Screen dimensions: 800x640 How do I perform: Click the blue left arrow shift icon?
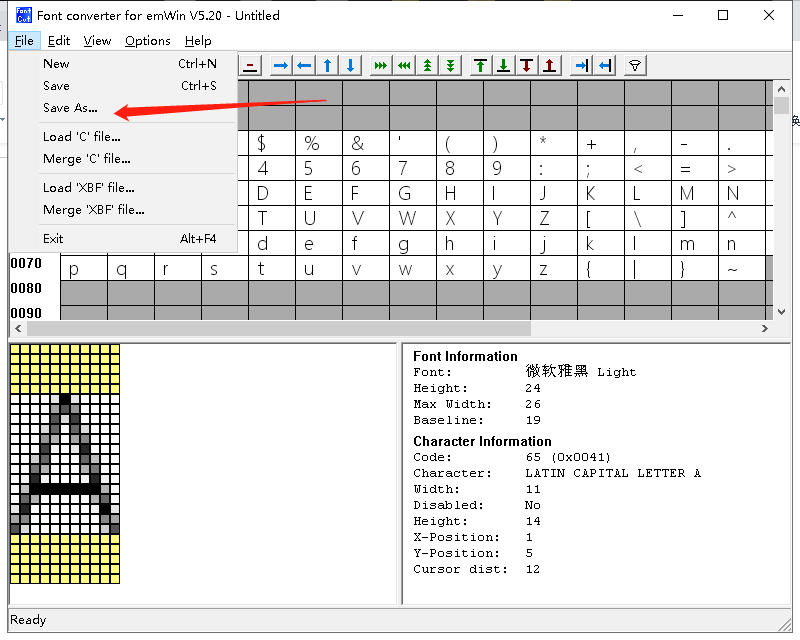coord(304,66)
